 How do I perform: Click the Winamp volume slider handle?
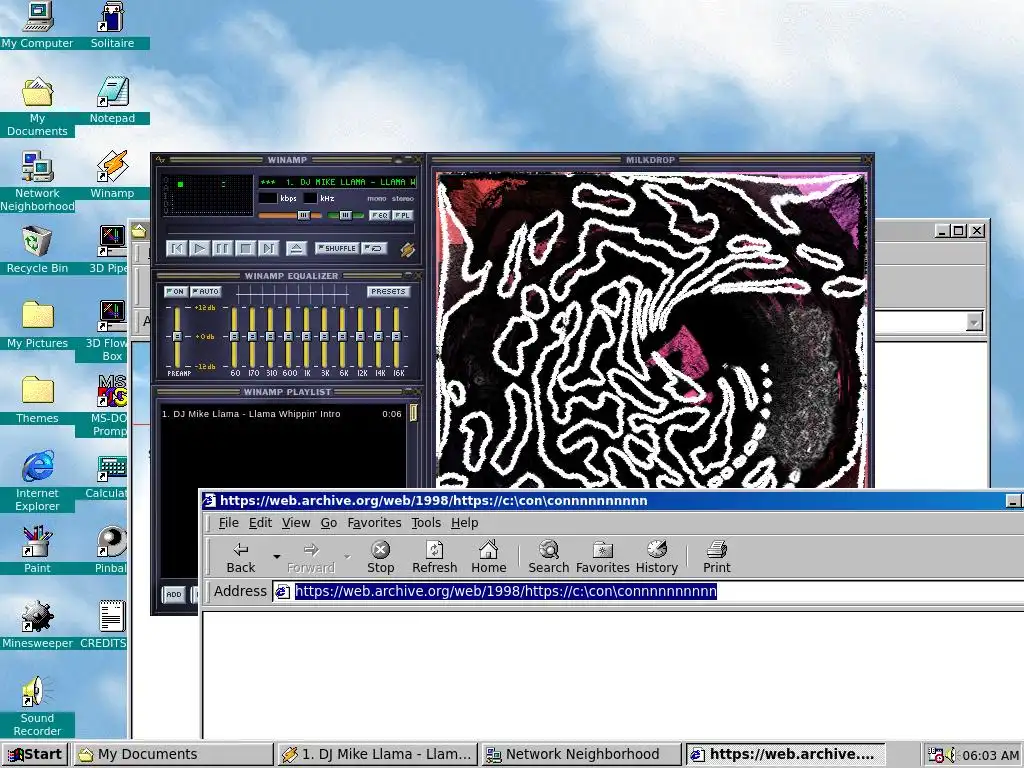304,215
